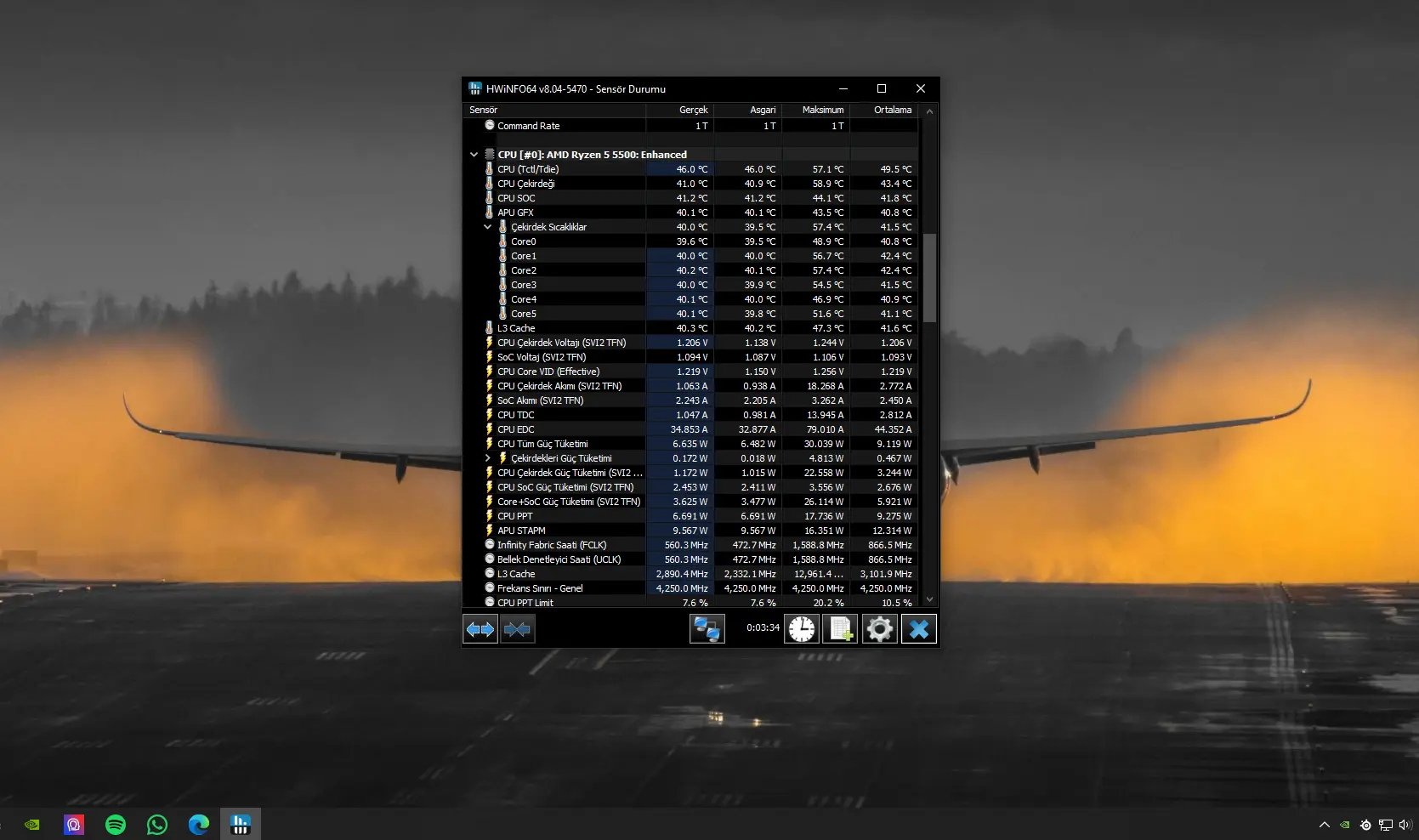
Task: Click the expand columns double-arrow button
Action: coord(480,629)
